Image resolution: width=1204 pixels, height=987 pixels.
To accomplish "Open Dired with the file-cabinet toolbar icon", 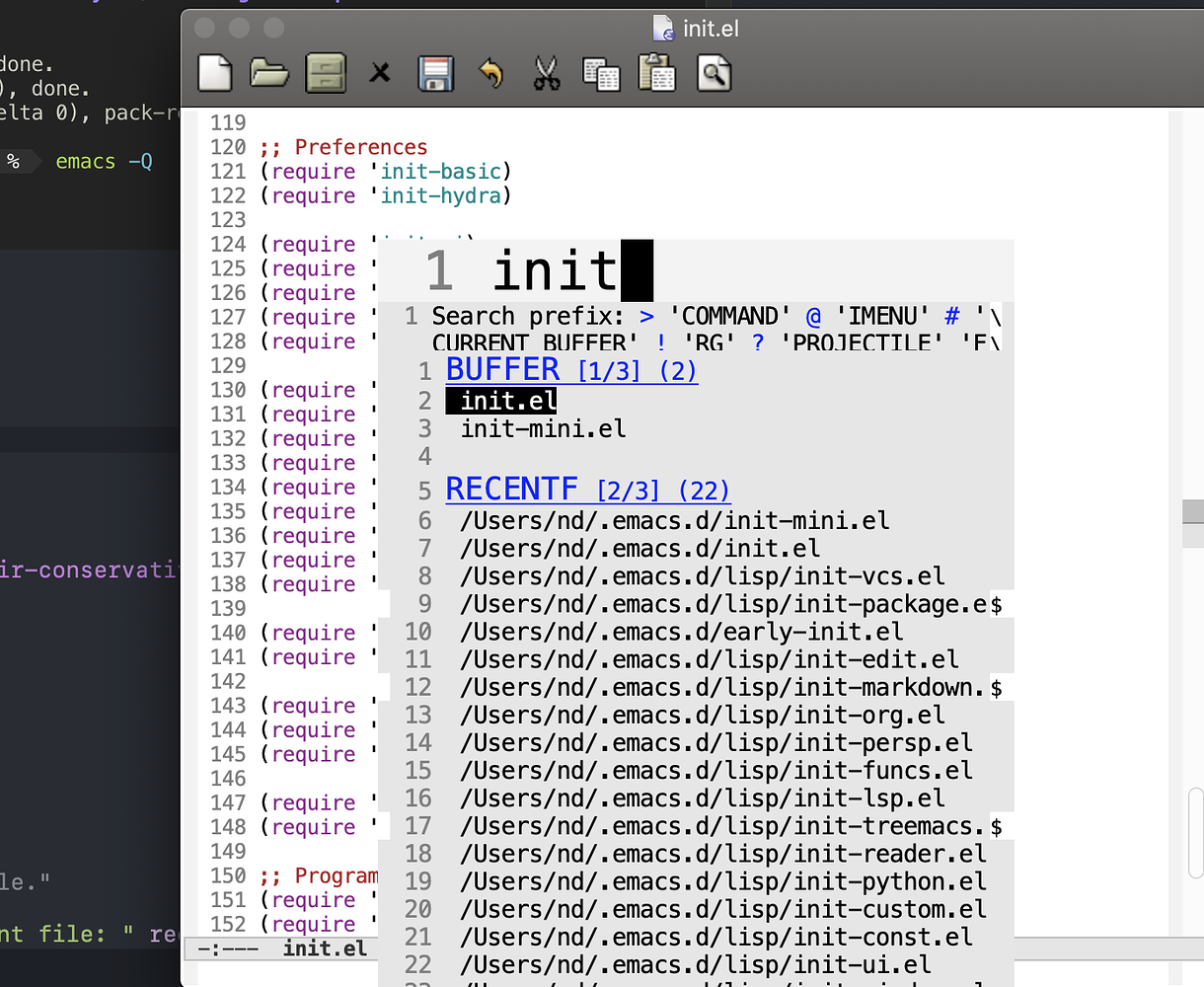I will (325, 73).
